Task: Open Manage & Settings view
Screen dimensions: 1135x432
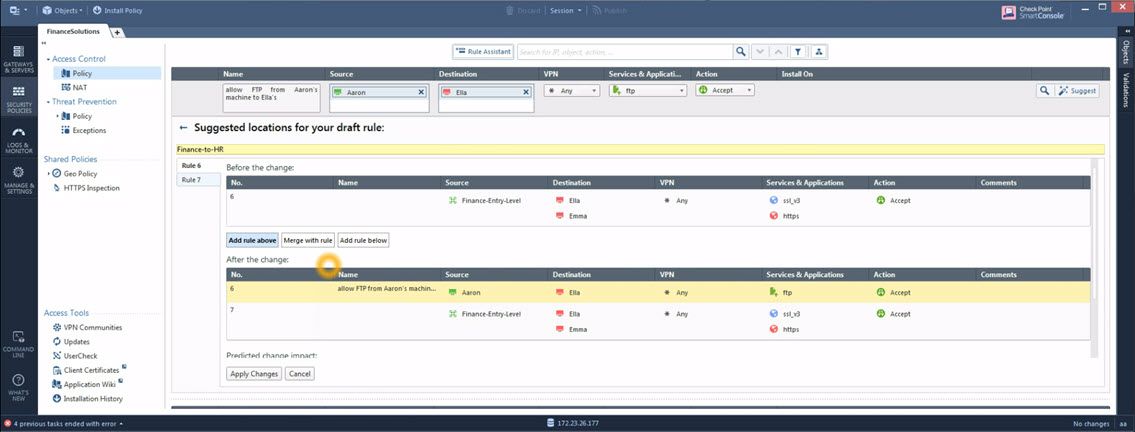Action: 18,180
